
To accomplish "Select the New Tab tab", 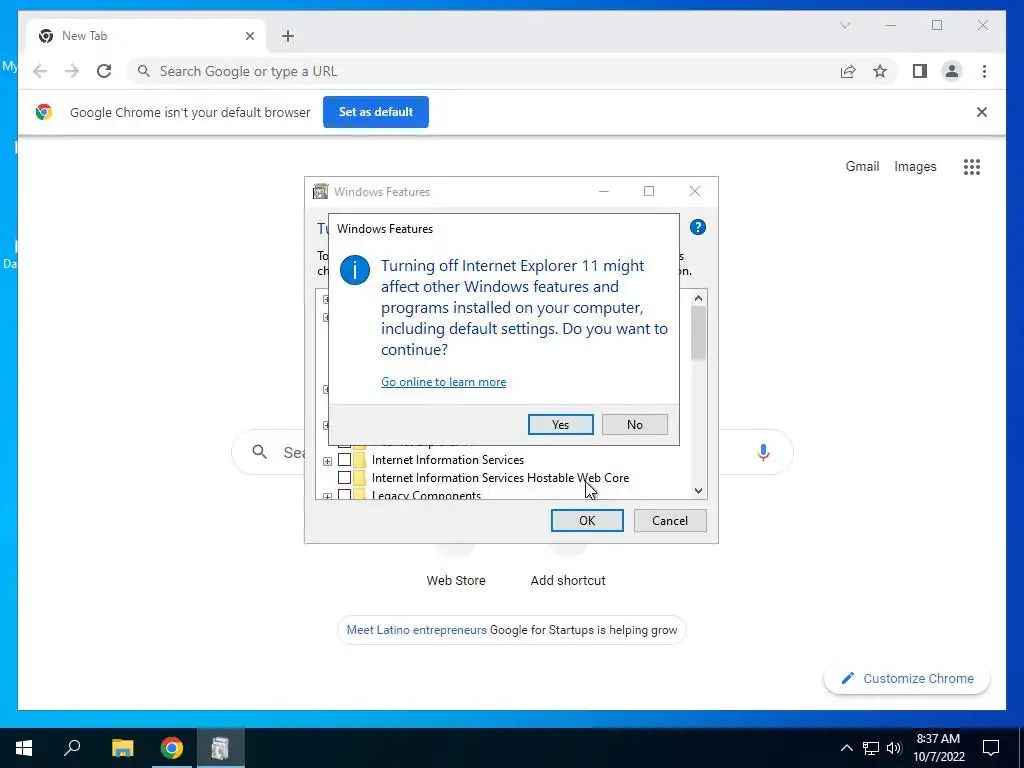I will click(x=146, y=36).
